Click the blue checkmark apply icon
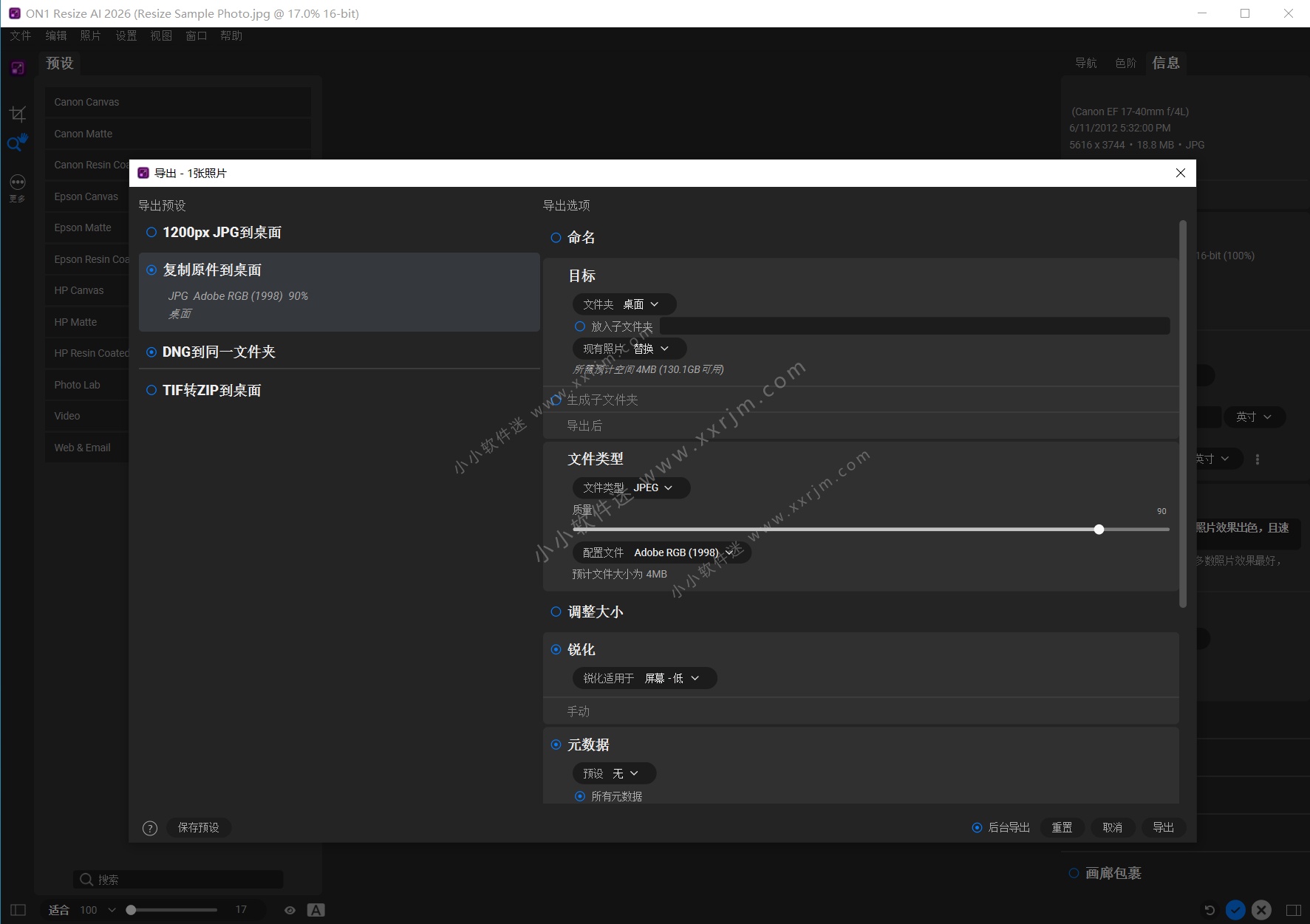The image size is (1310, 924). tap(1235, 910)
